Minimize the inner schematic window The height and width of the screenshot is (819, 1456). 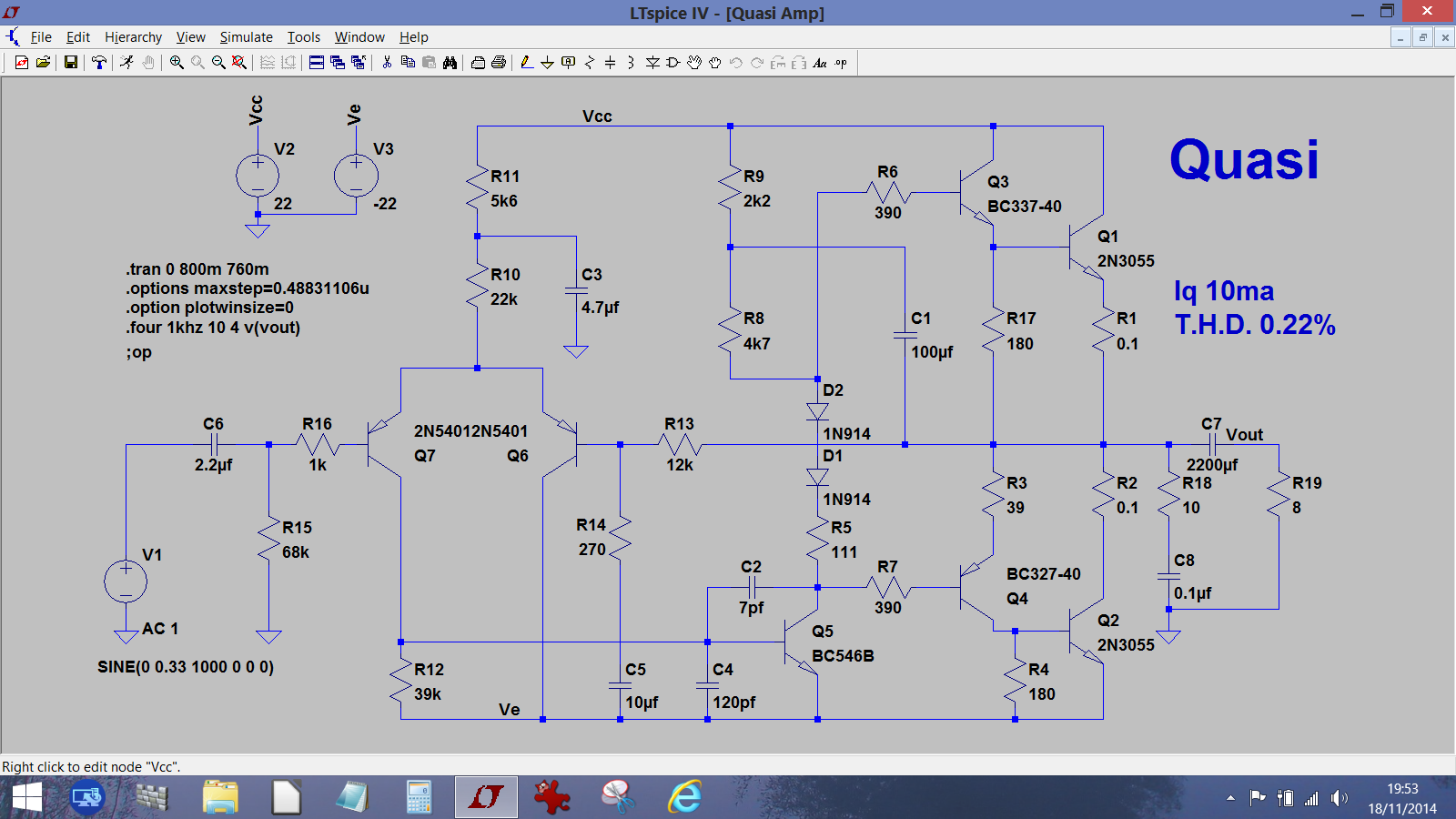tap(1400, 37)
